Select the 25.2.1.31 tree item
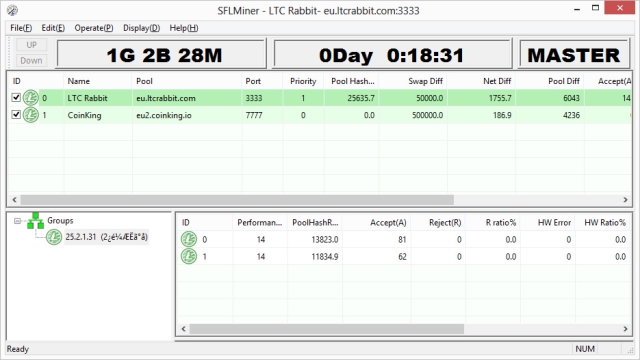 click(107, 237)
